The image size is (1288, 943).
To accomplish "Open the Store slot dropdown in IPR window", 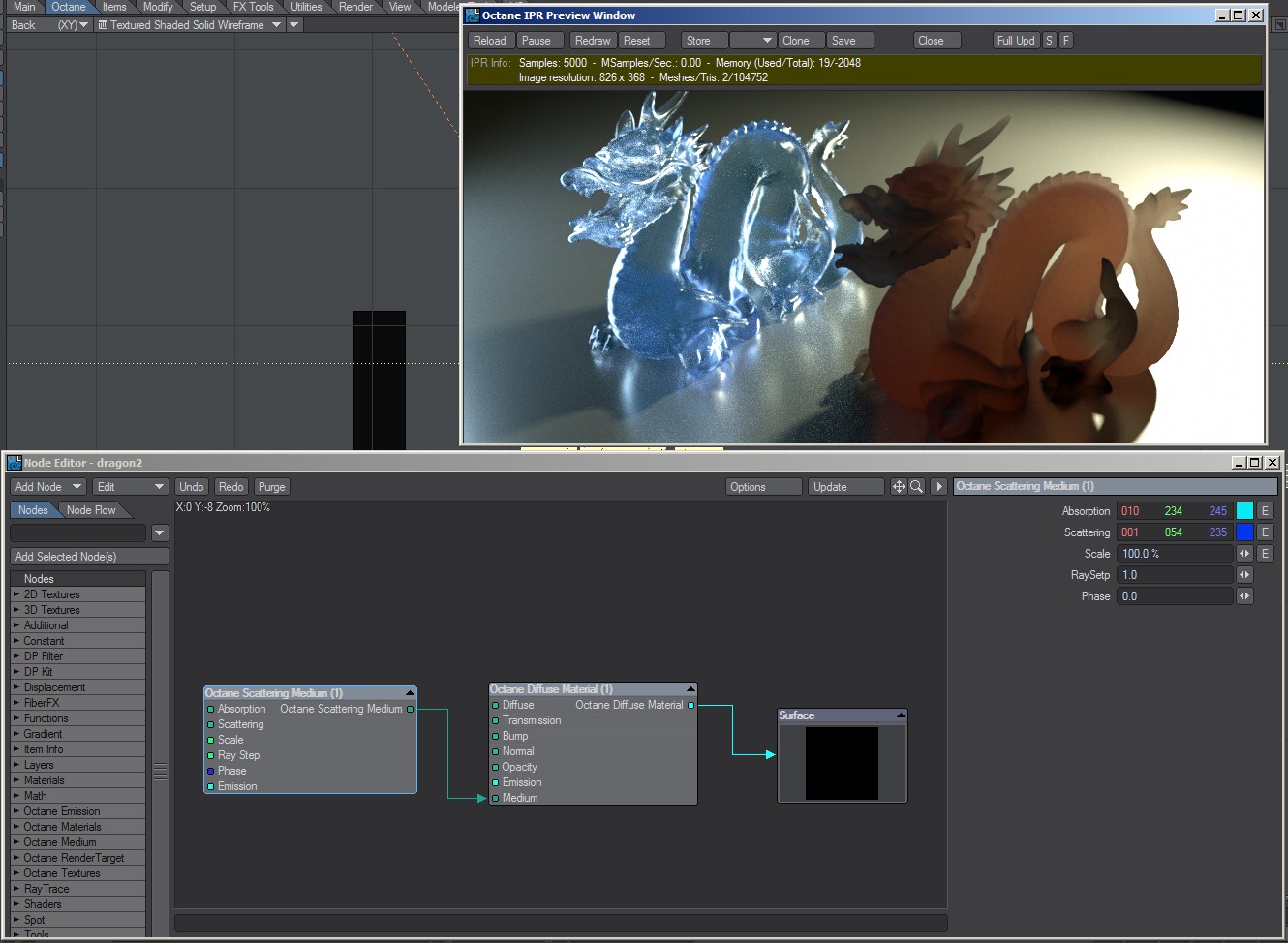I will pos(753,41).
